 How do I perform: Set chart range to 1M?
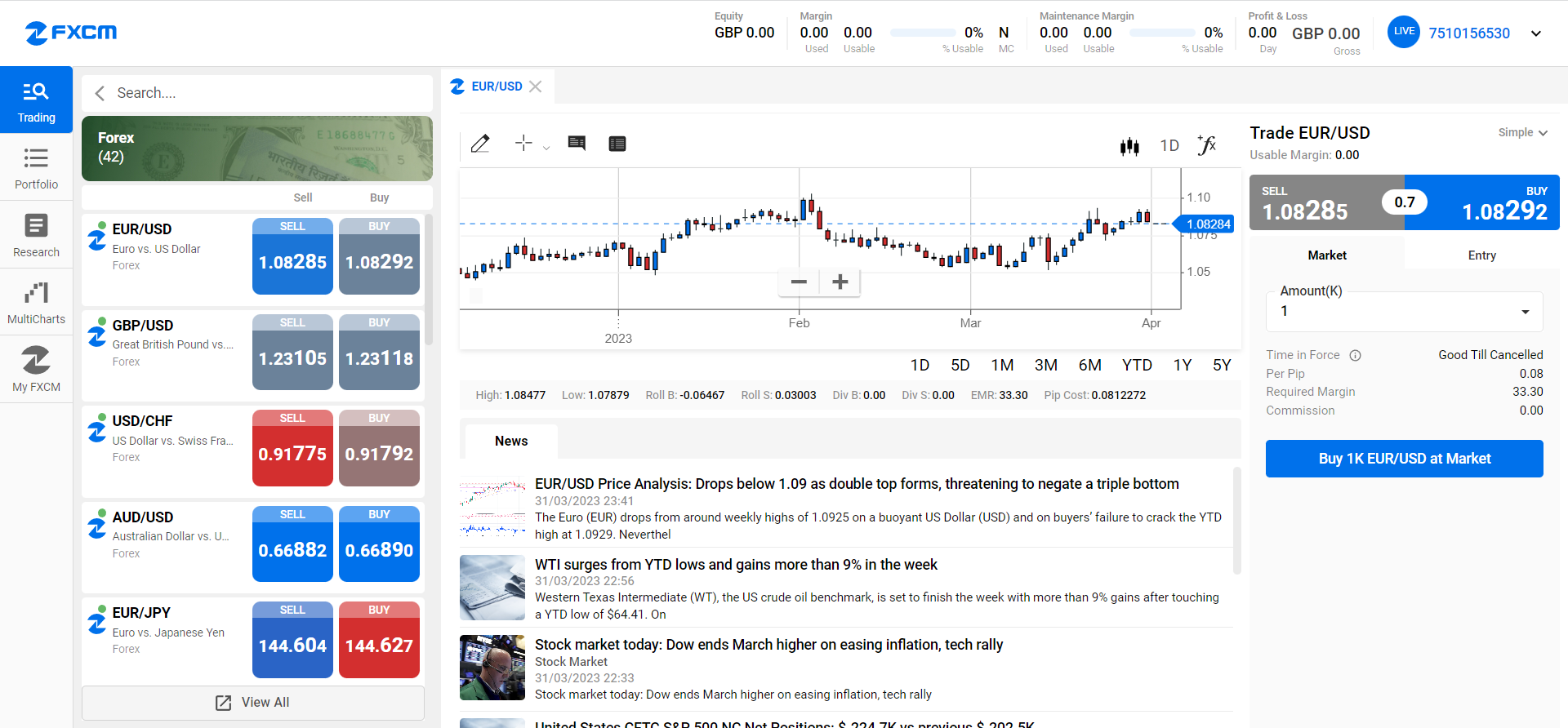(x=1002, y=366)
